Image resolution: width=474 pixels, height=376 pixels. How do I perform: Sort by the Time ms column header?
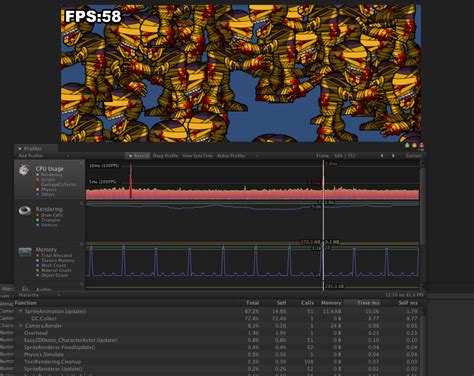click(x=368, y=303)
